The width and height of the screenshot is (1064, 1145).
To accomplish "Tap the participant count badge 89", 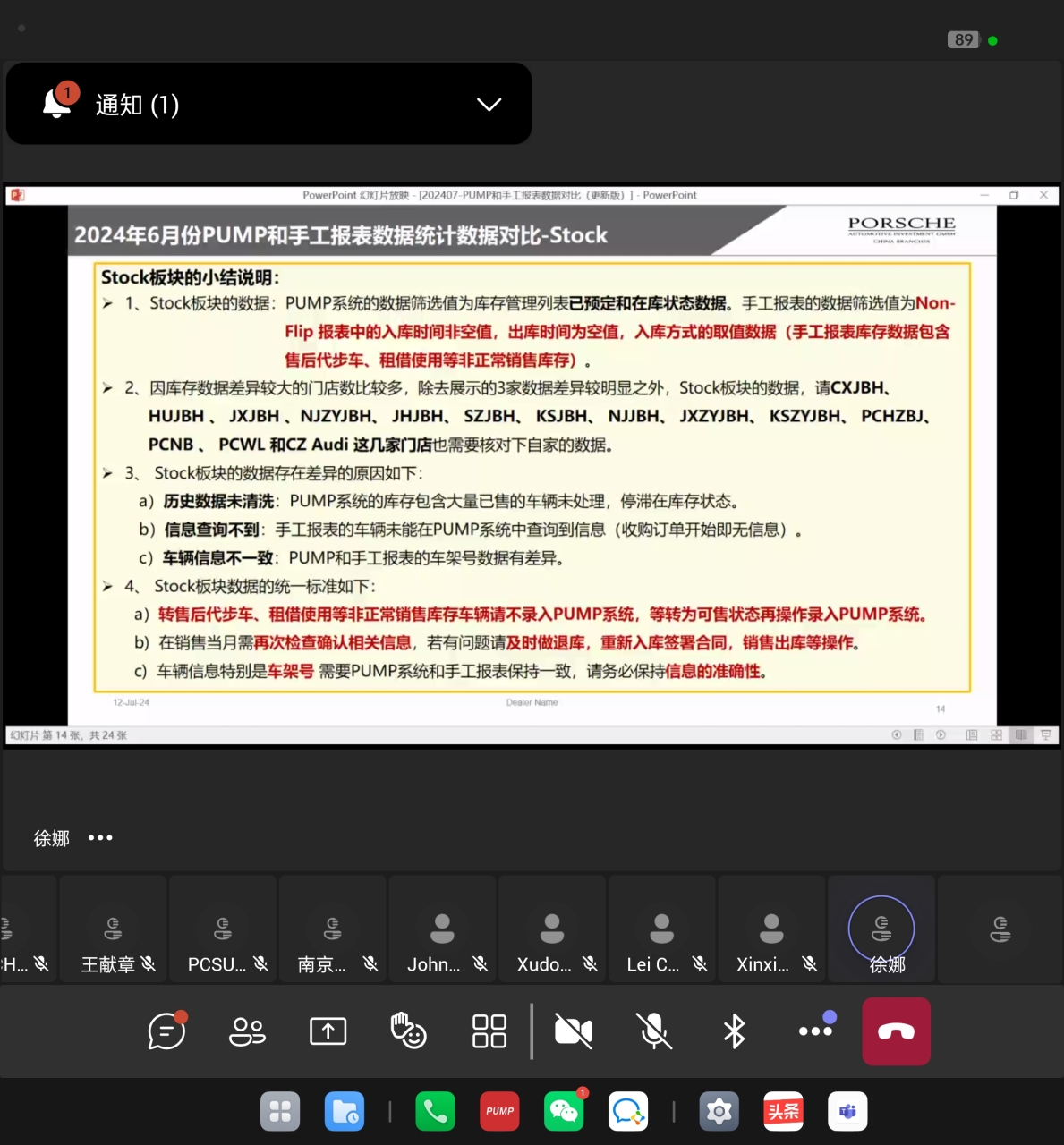I will pos(964,39).
